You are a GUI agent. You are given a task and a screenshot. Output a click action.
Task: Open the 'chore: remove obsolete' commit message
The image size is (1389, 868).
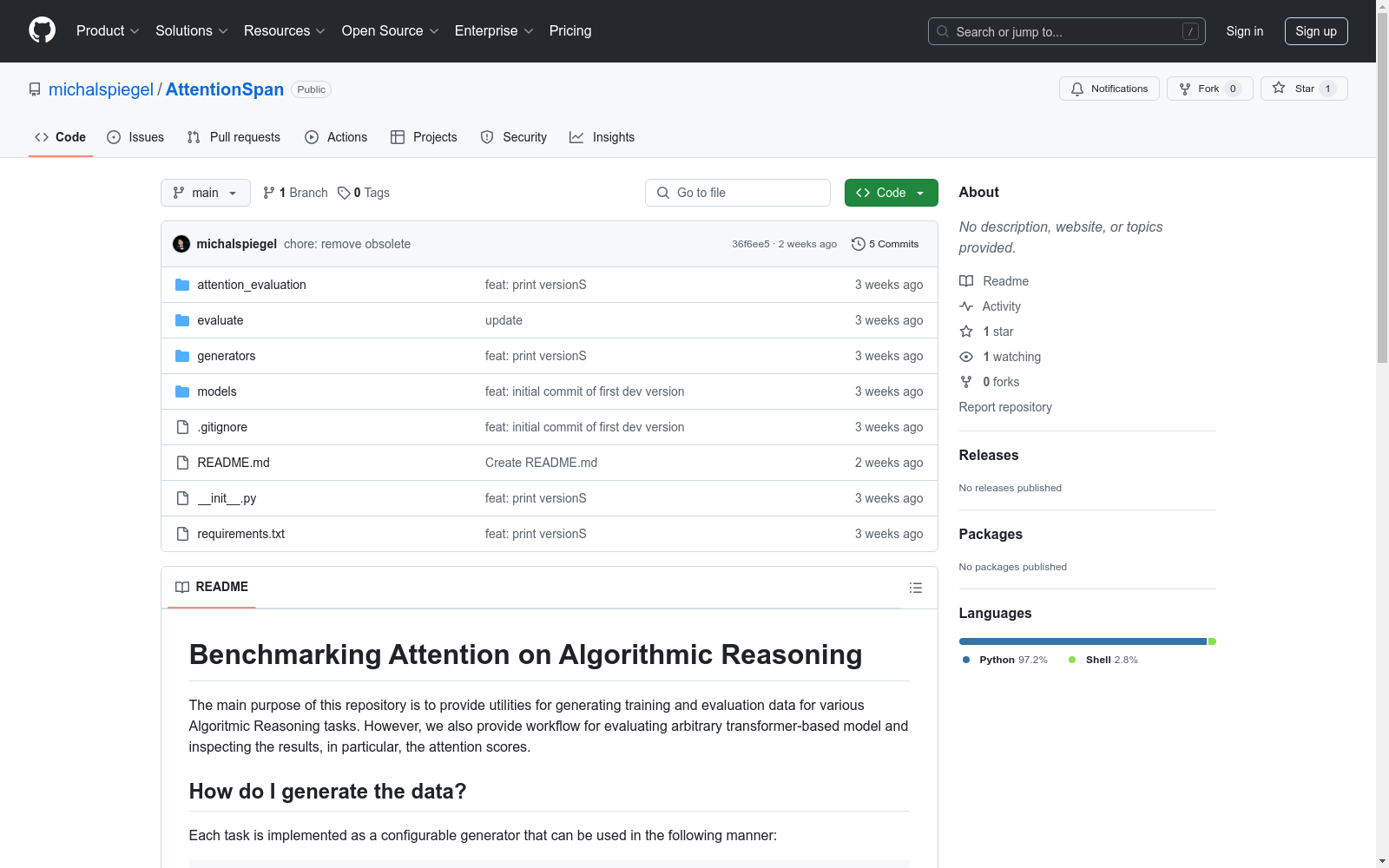[347, 244]
